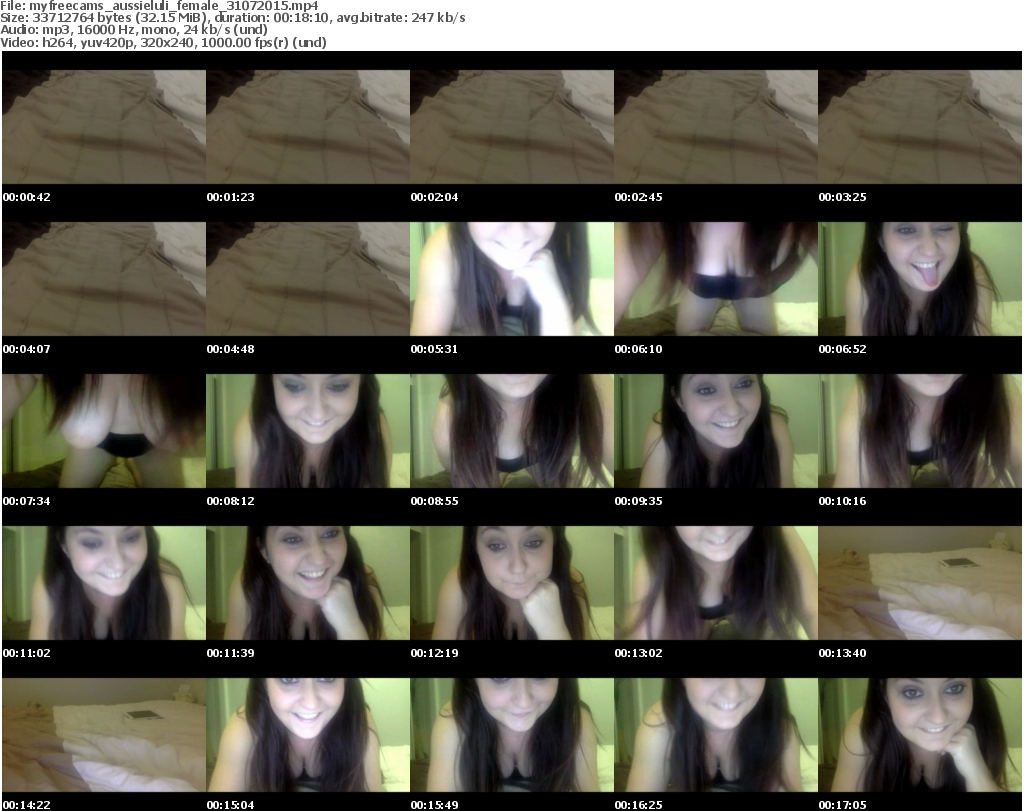Select the thumbnail frame stamped 00:01:23

pyautogui.click(x=308, y=127)
